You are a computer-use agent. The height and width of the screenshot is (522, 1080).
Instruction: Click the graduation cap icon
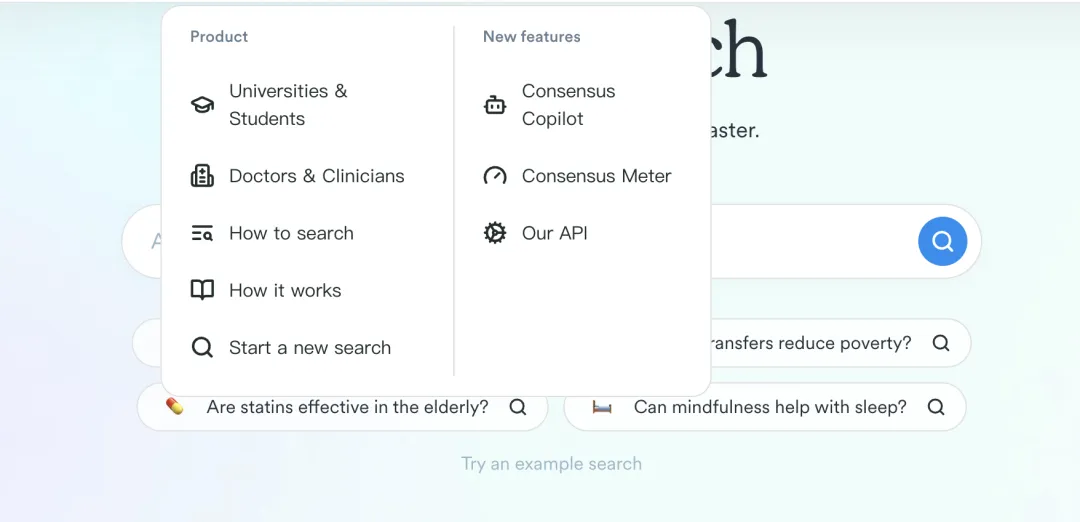pos(202,105)
